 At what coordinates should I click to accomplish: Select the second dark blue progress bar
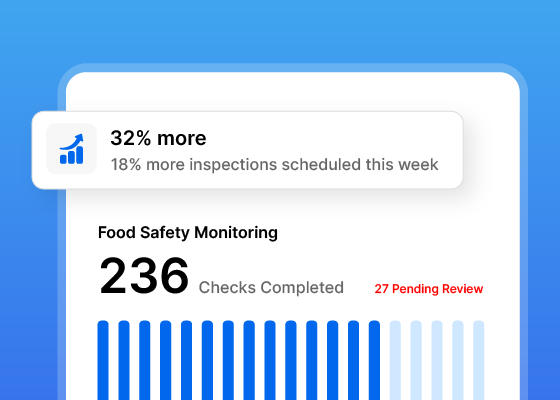[x=124, y=360]
